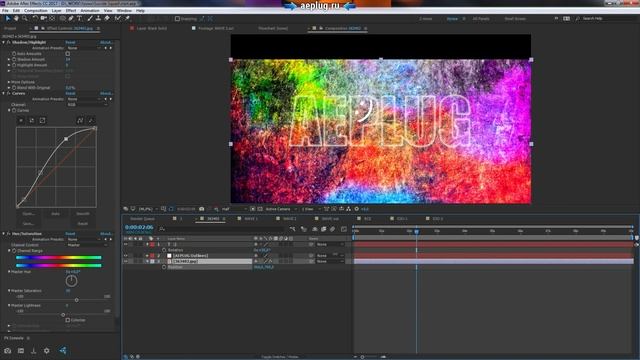Take viewer snapshot with camera icon
The image size is (640, 360).
[x=202, y=209]
